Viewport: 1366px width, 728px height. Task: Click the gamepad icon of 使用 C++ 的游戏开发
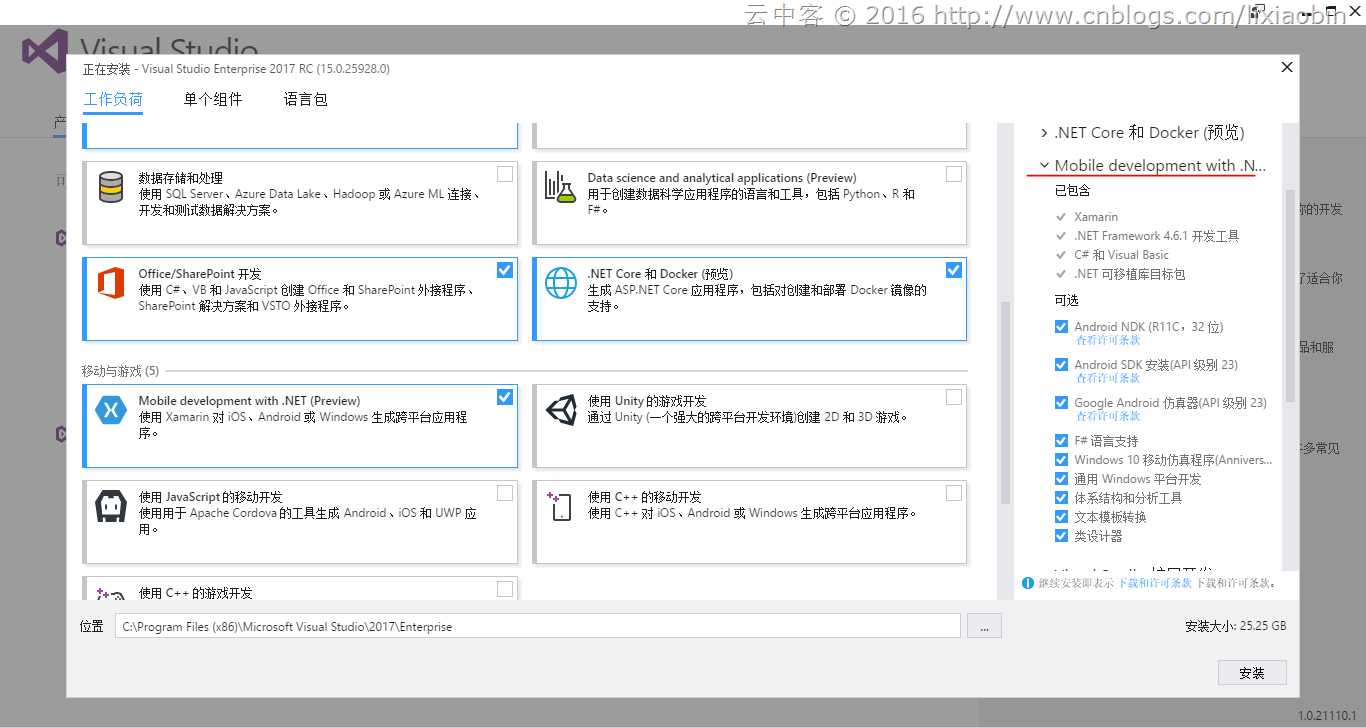coord(110,593)
